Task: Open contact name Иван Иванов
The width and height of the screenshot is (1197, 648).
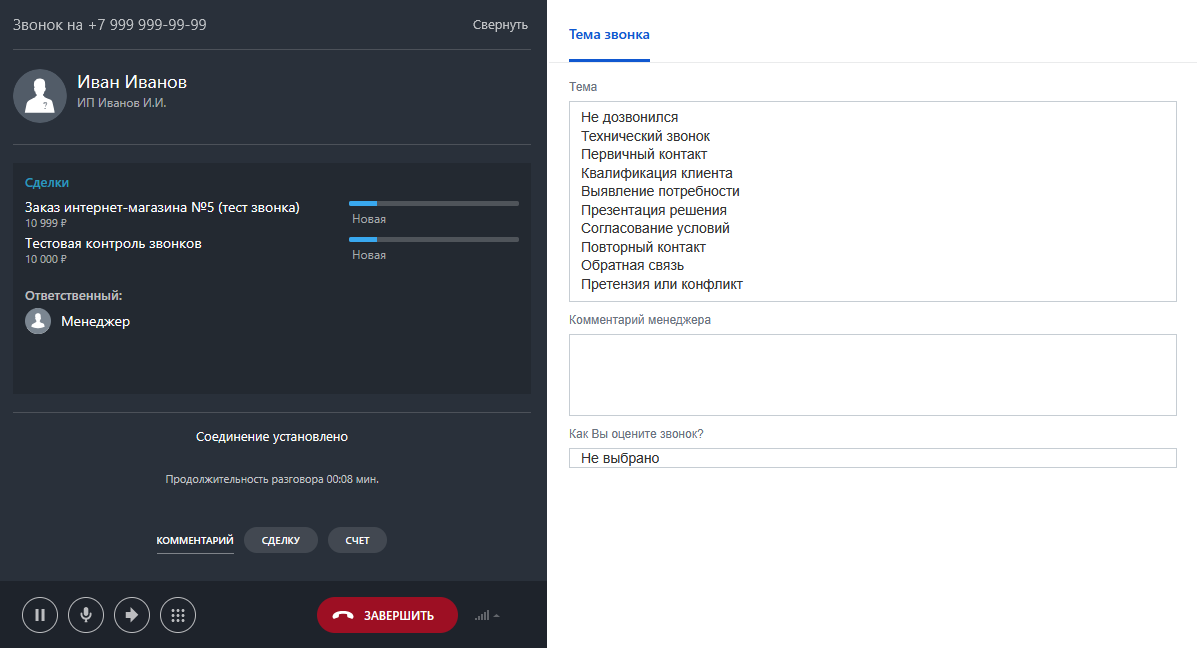Action: click(x=132, y=82)
